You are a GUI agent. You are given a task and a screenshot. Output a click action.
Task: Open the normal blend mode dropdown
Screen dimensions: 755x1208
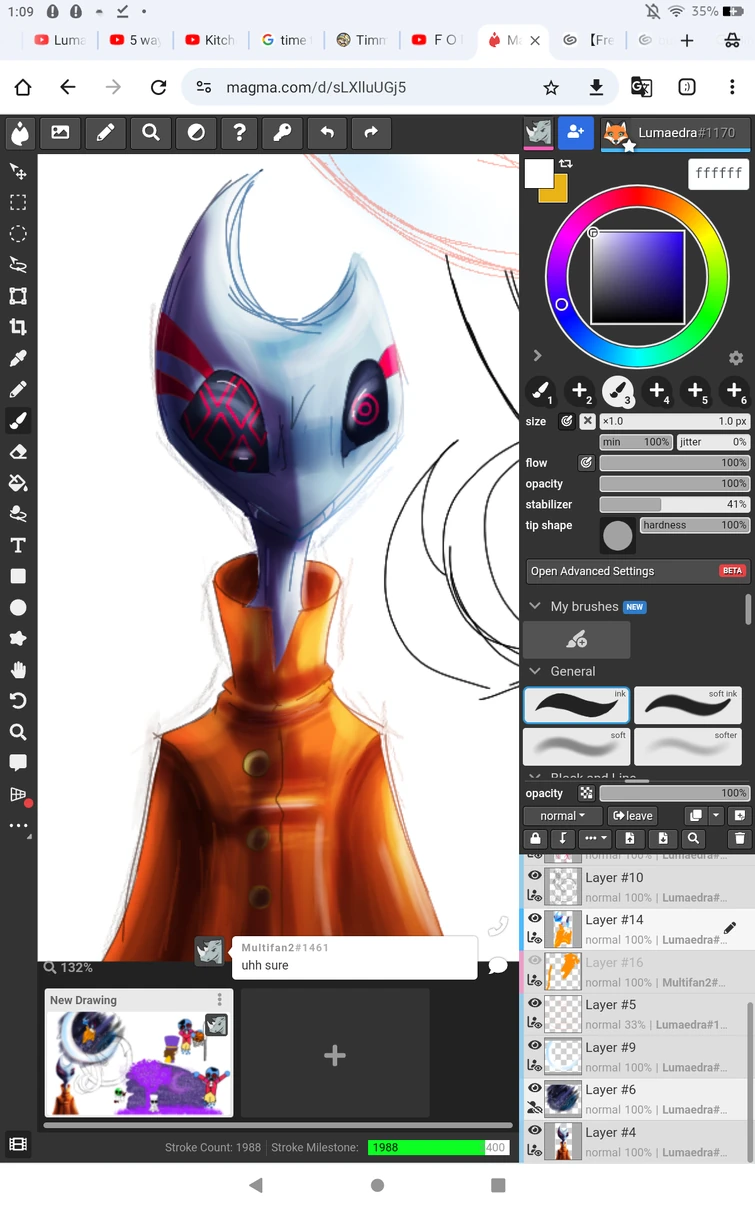pyautogui.click(x=563, y=816)
